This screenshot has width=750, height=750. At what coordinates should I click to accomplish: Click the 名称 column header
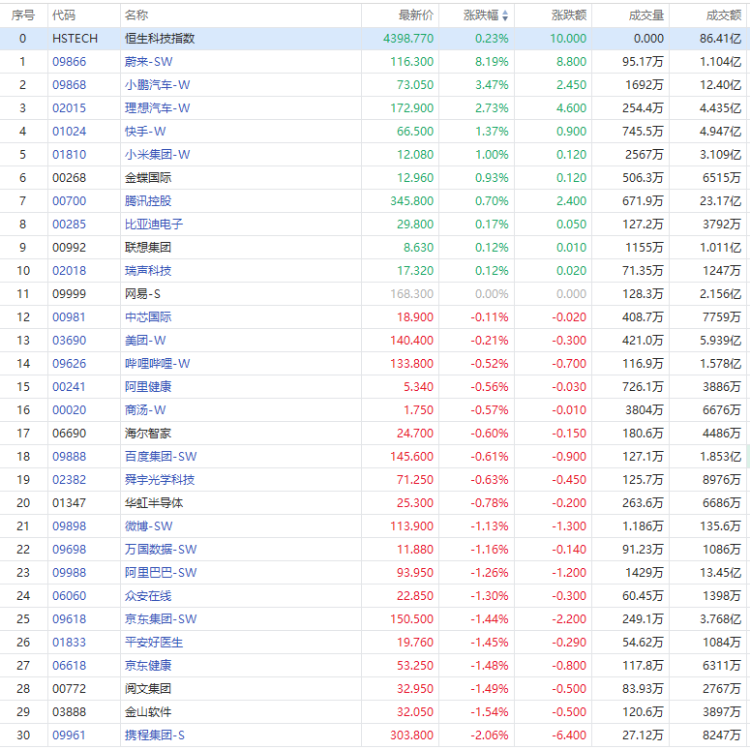pyautogui.click(x=136, y=15)
